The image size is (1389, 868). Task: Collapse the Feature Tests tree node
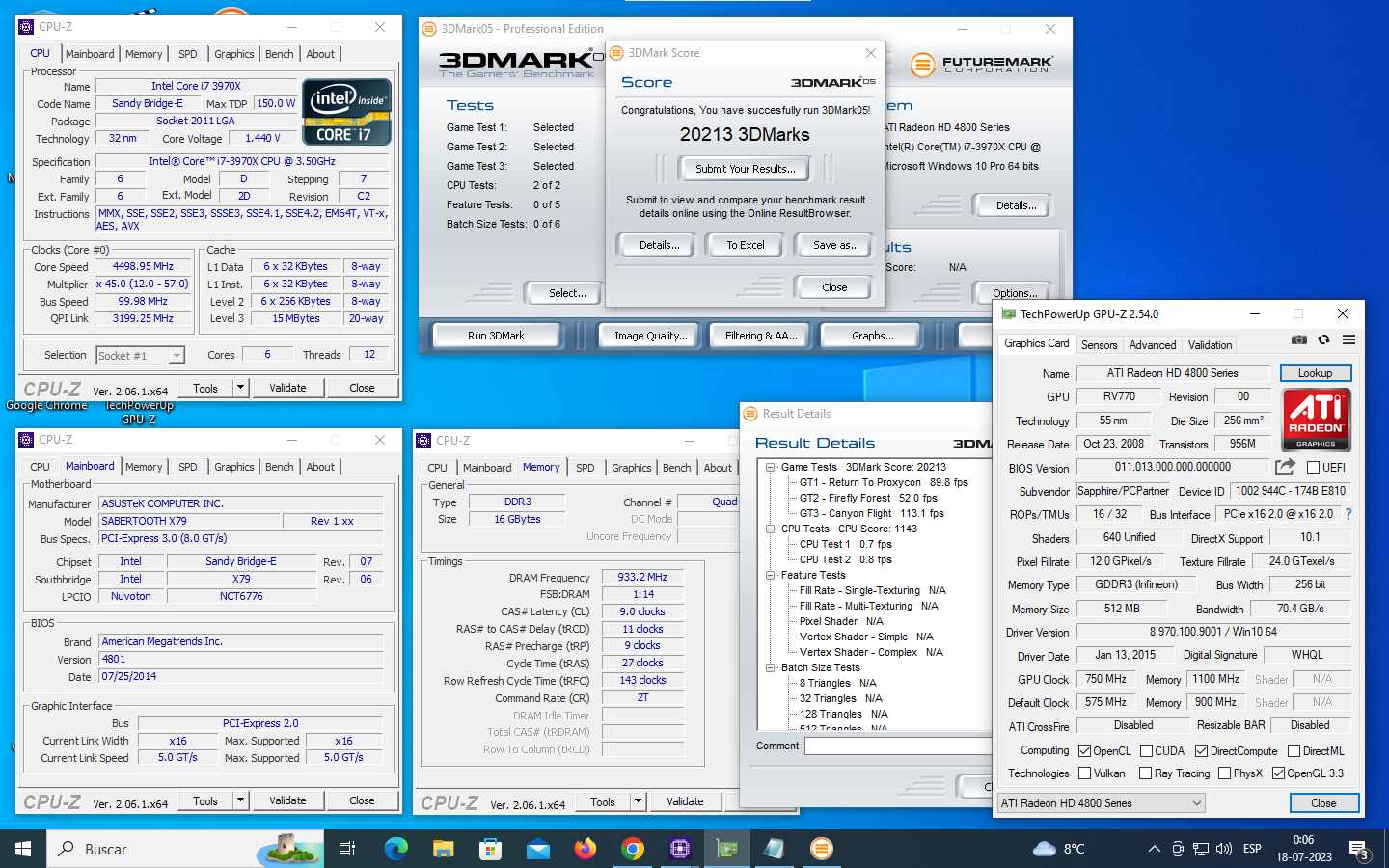(771, 575)
